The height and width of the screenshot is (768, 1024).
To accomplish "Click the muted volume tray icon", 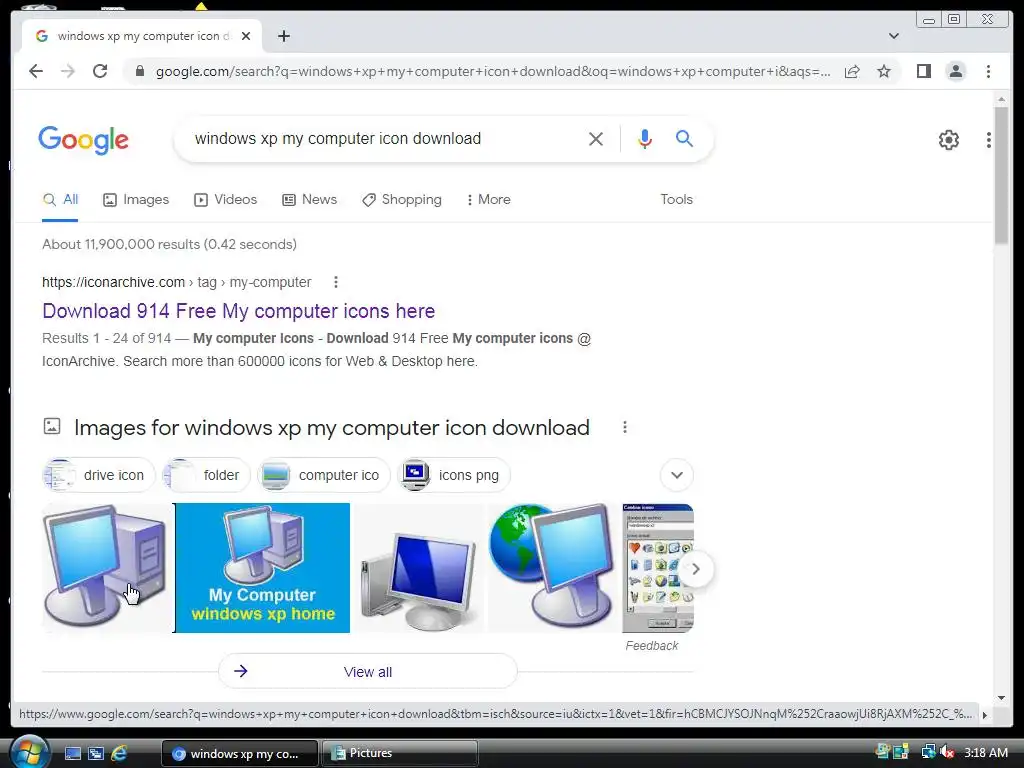I will (x=947, y=753).
